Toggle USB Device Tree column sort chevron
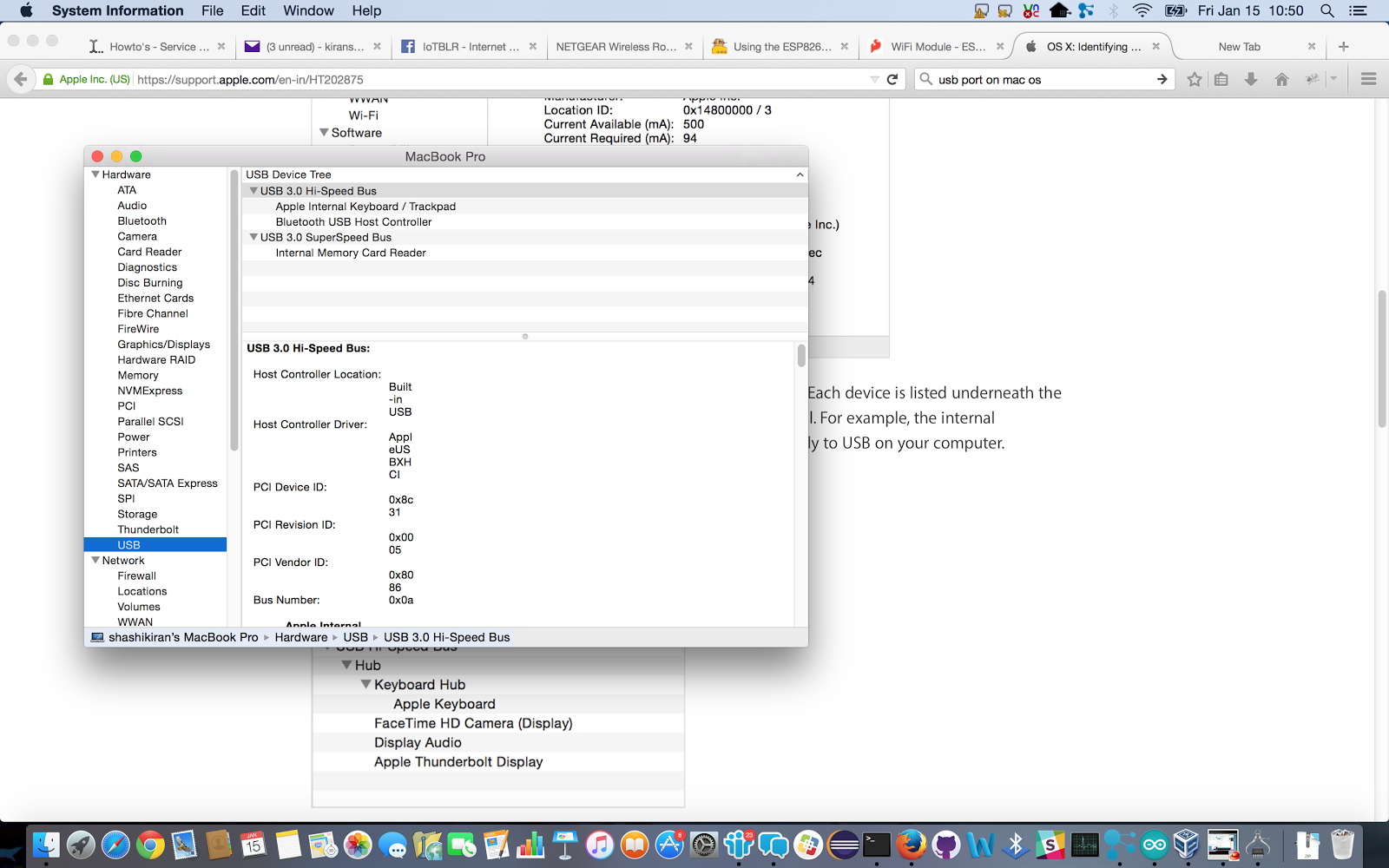Screen dimensions: 1389x868 click(x=800, y=174)
